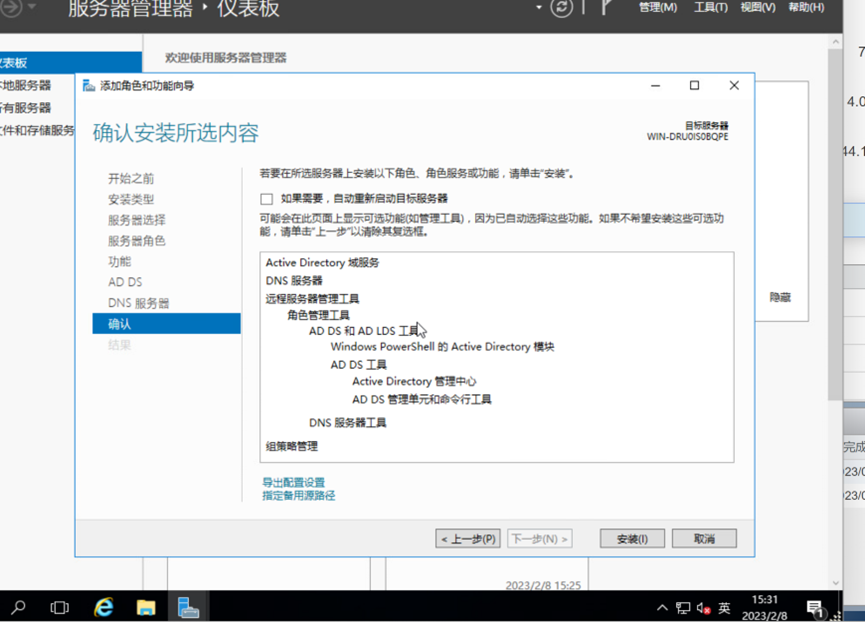Click scrollbar up arrow in Server Manager
Viewport: 865px width, 622px height.
pos(835,42)
